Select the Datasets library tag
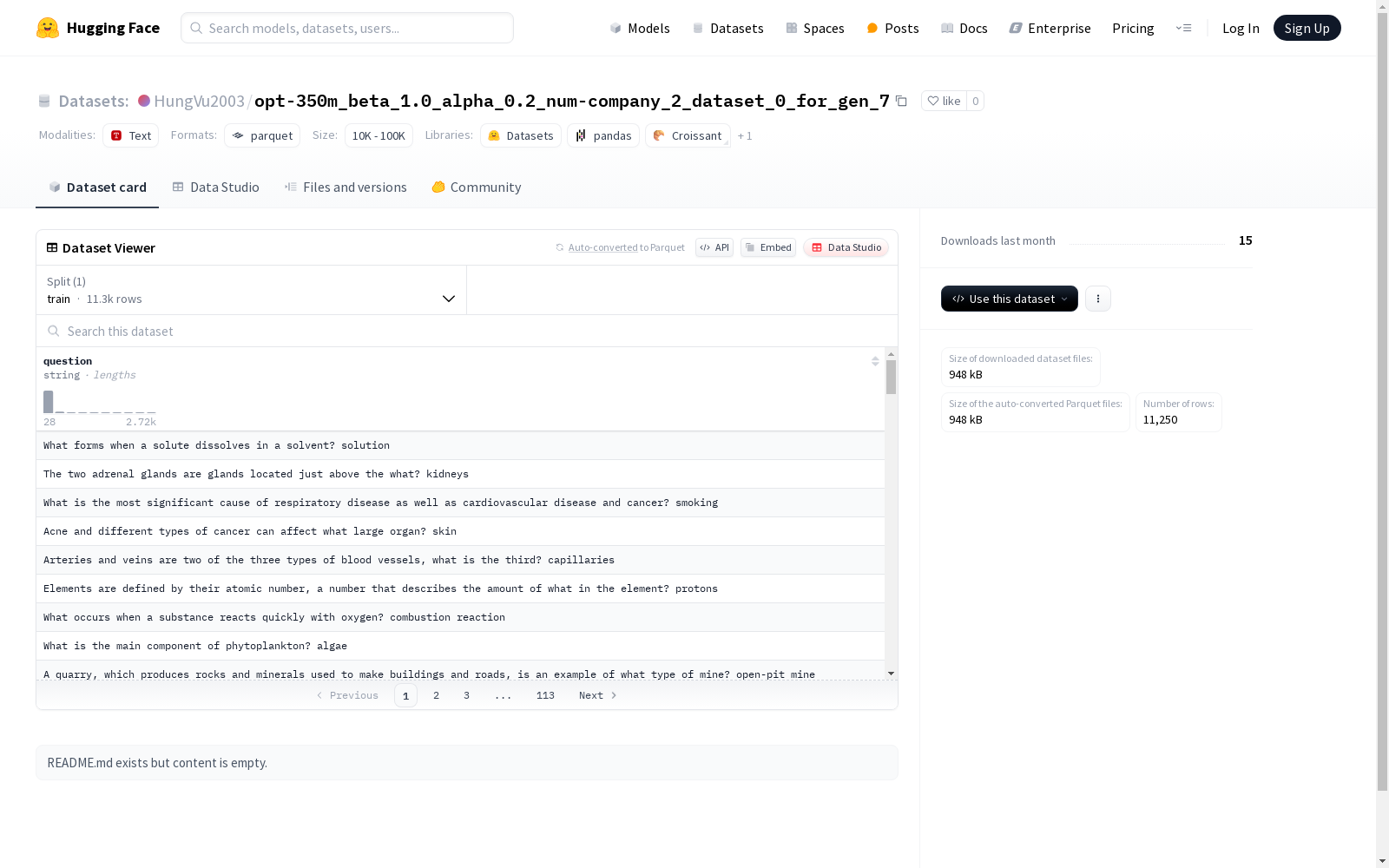This screenshot has width=1389, height=868. click(521, 135)
